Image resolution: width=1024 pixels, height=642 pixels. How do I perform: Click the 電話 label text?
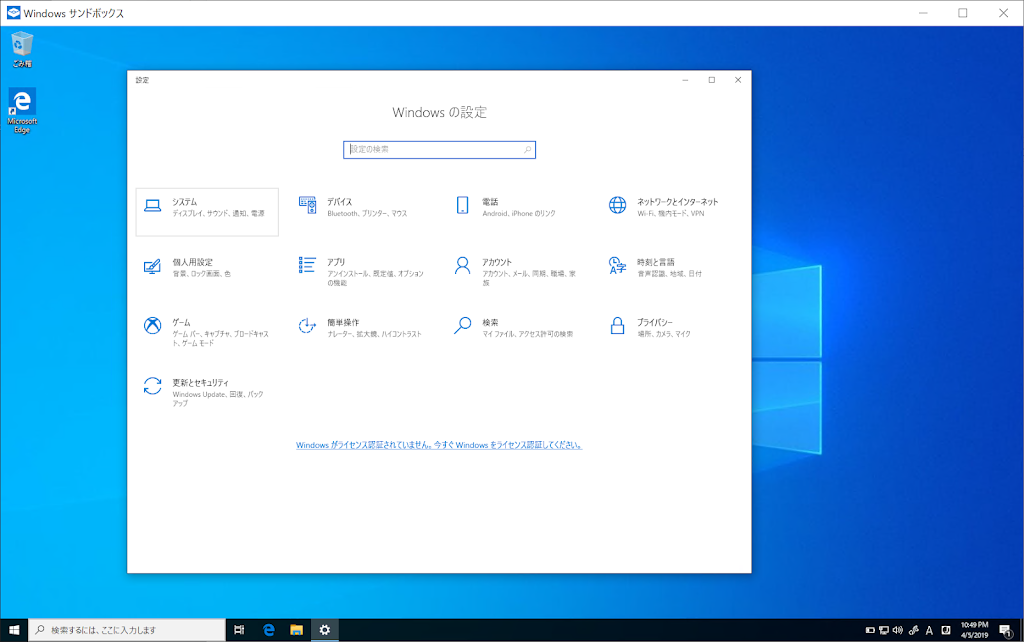pos(490,202)
